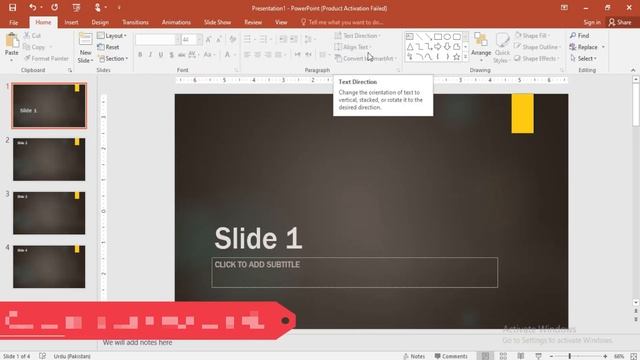Open the font name combo box
The image size is (640, 360).
(x=158, y=39)
